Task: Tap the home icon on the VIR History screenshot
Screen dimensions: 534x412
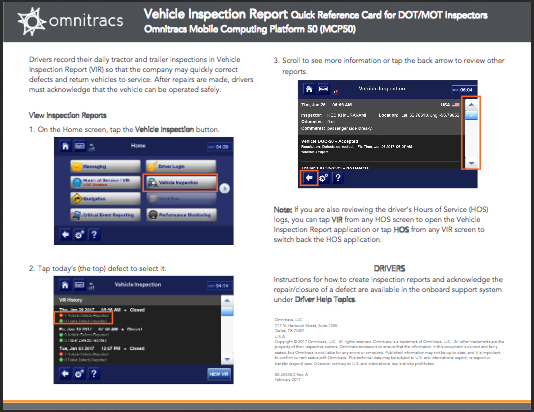Action: [x=65, y=285]
